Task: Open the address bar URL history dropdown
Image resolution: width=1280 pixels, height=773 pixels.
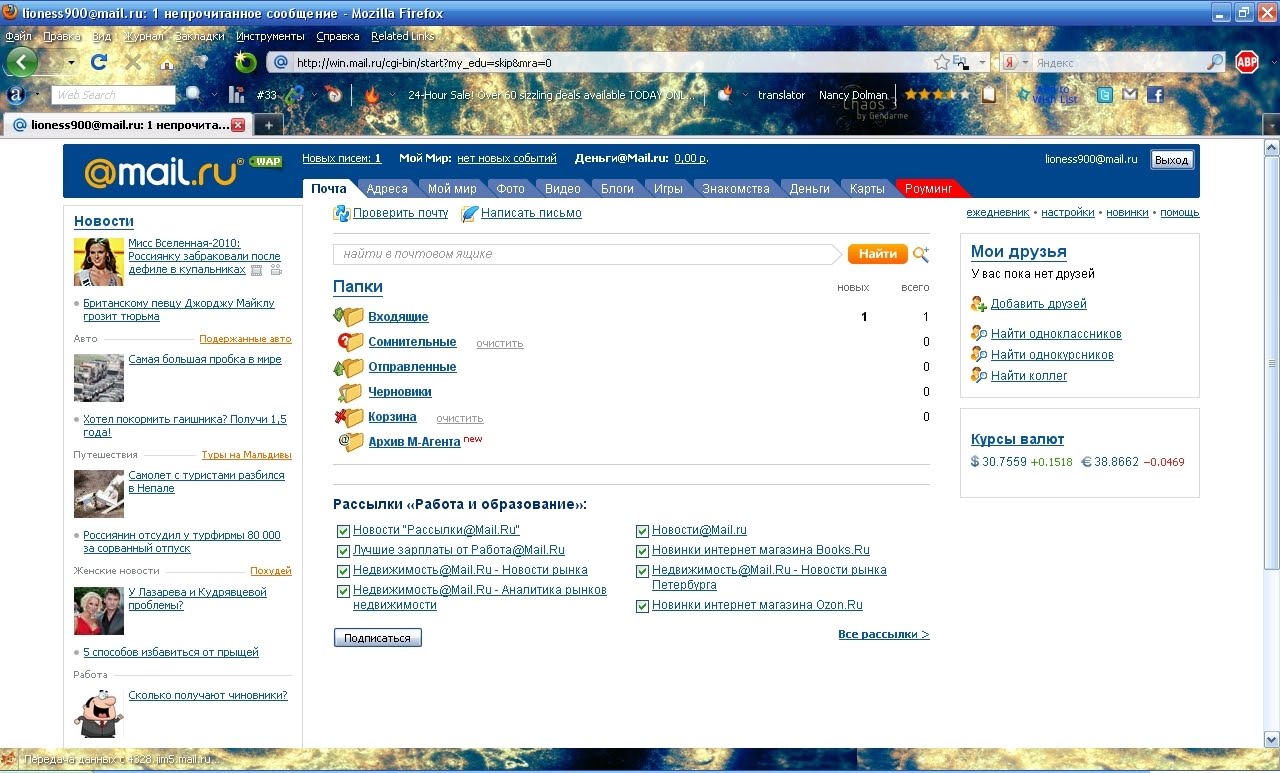Action: pos(982,62)
